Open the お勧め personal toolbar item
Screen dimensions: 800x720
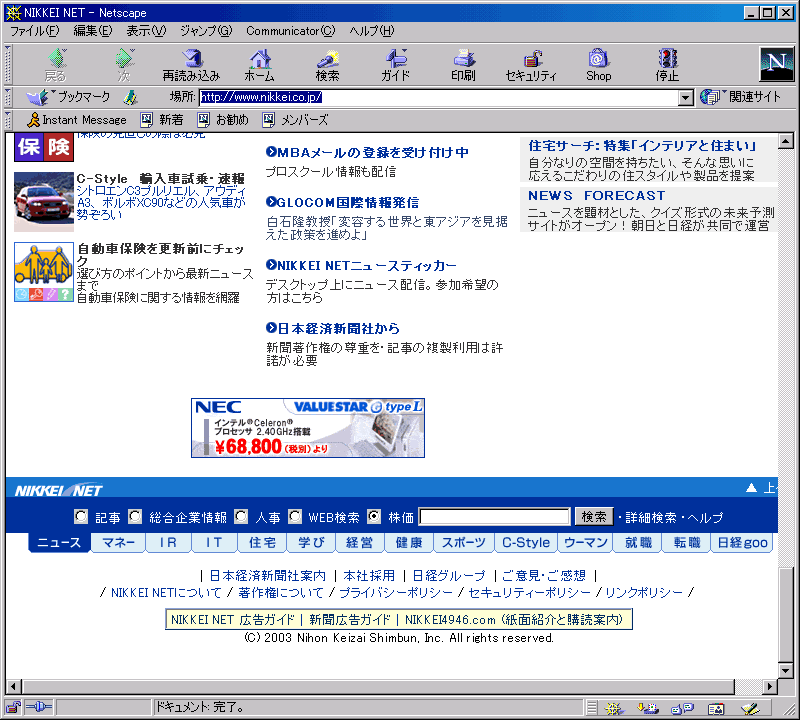click(x=223, y=120)
